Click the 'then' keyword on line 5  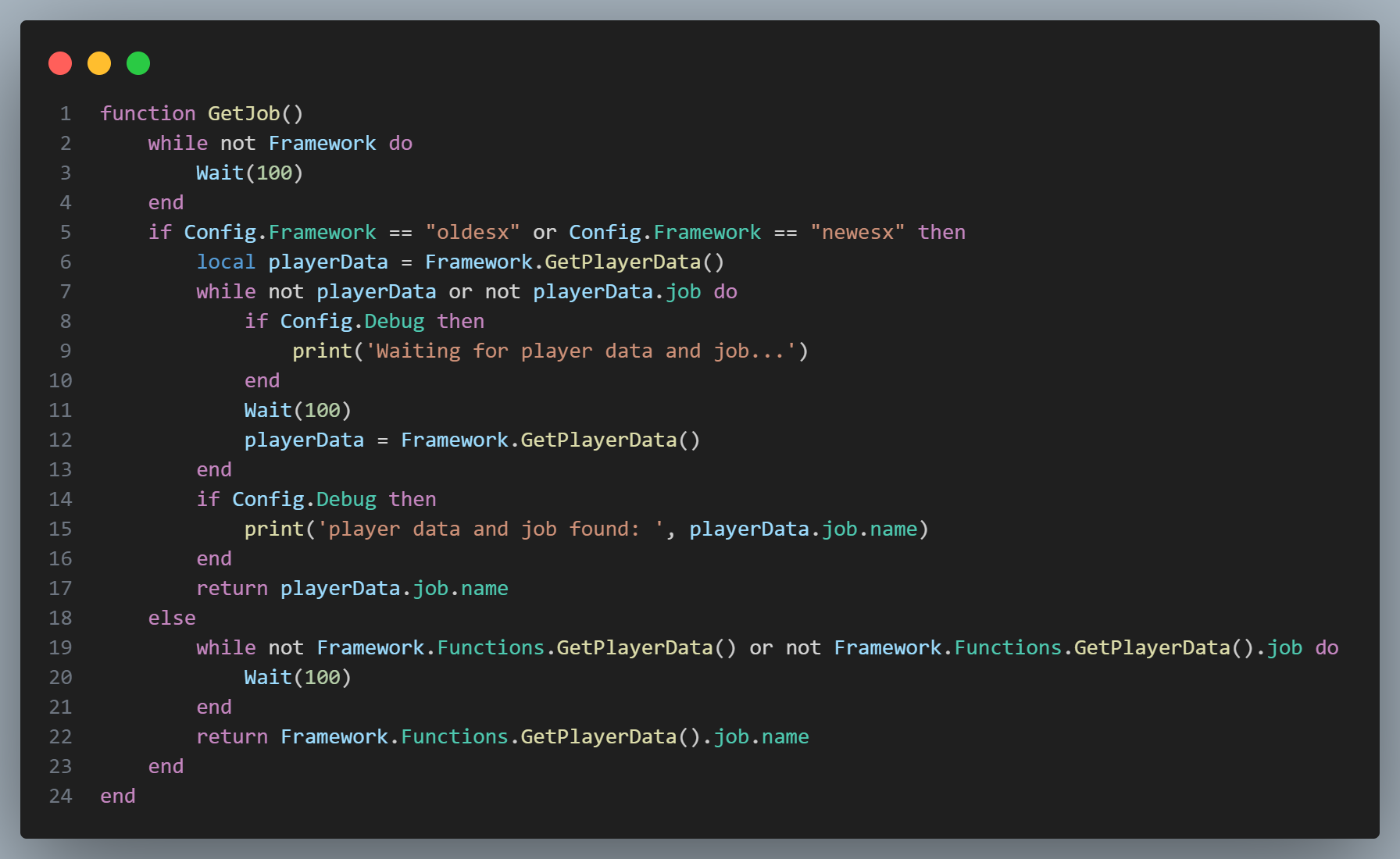[941, 233]
